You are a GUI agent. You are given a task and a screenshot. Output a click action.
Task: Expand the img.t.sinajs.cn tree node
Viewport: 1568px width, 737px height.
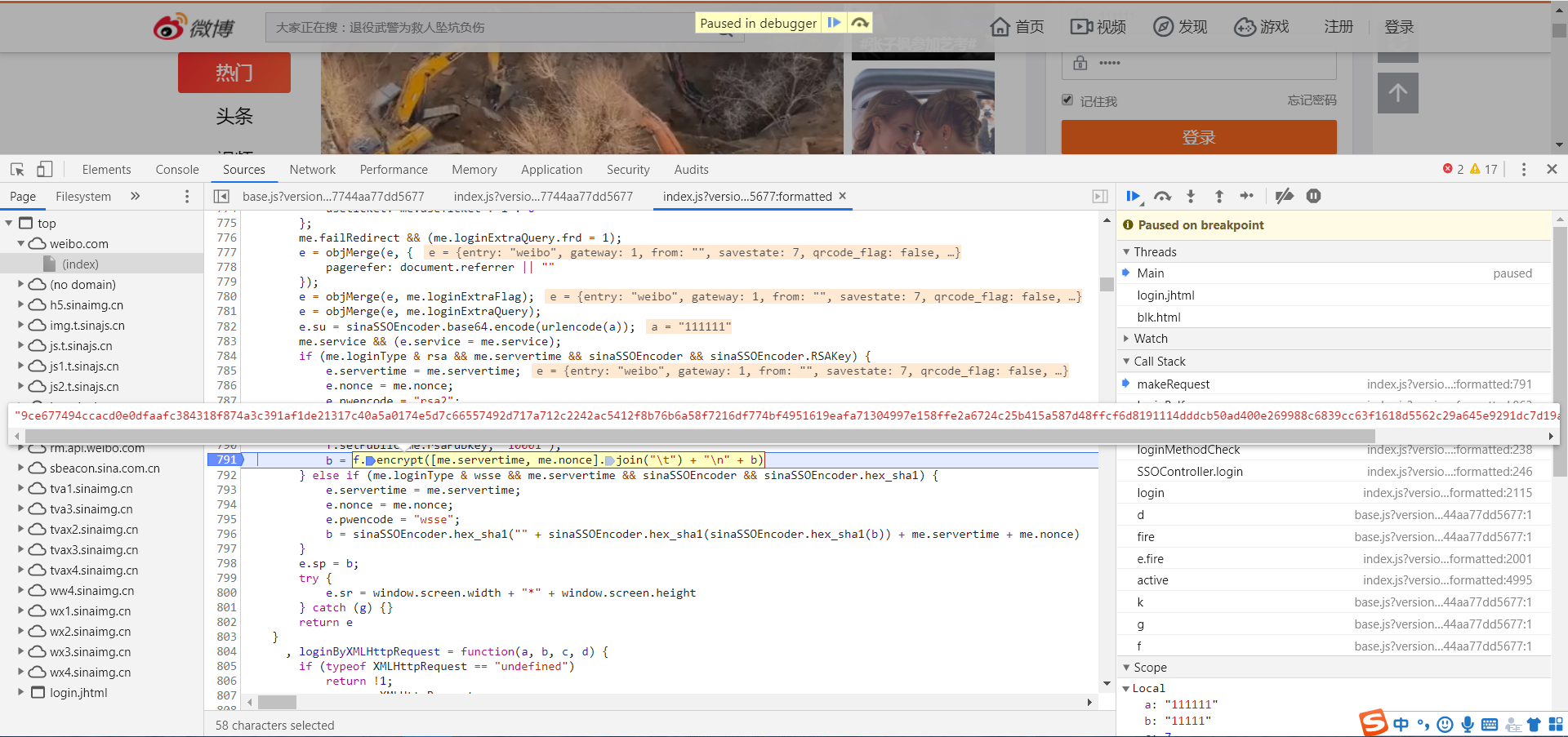pyautogui.click(x=21, y=325)
